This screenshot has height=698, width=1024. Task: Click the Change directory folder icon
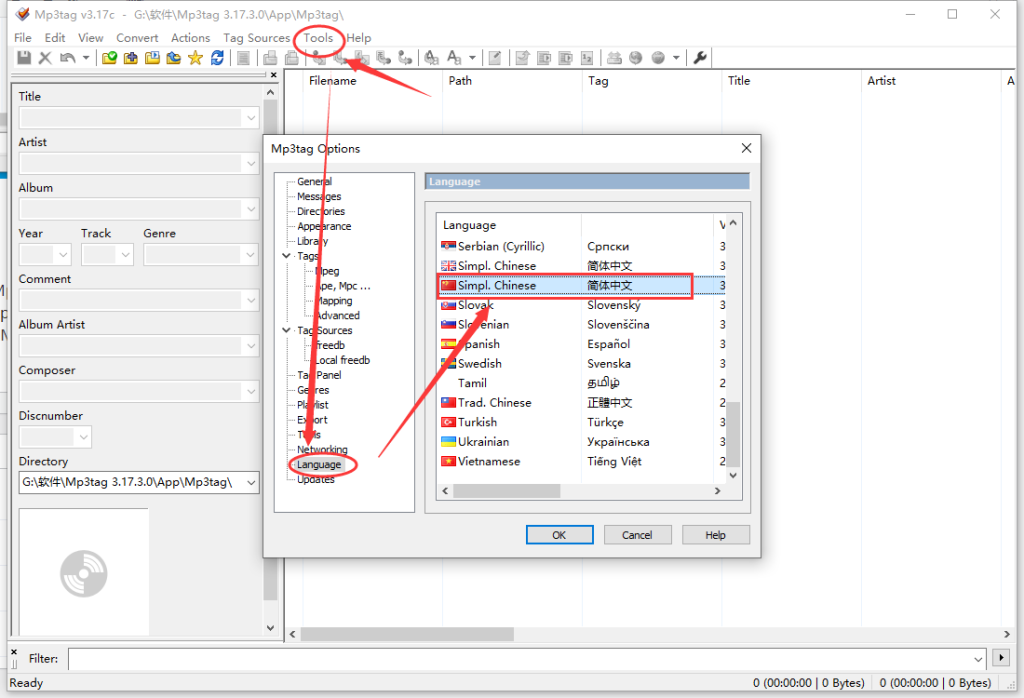click(x=110, y=58)
